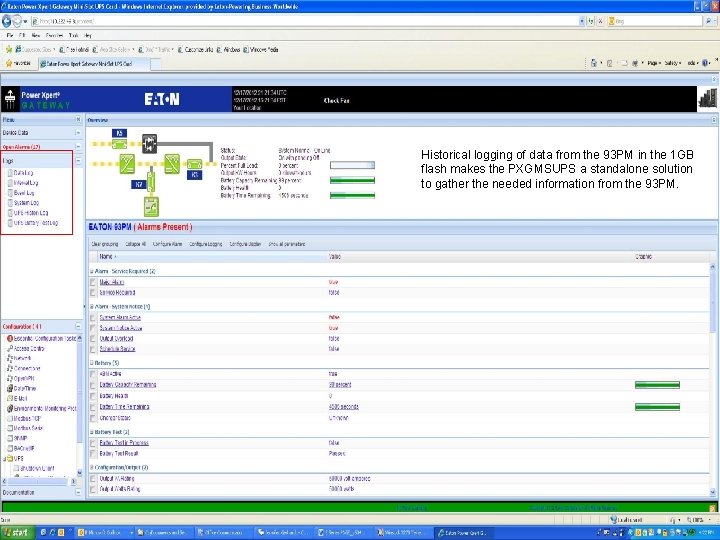The width and height of the screenshot is (720, 540).
Task: Click the black bypass switch diagram icon
Action: (x=149, y=143)
